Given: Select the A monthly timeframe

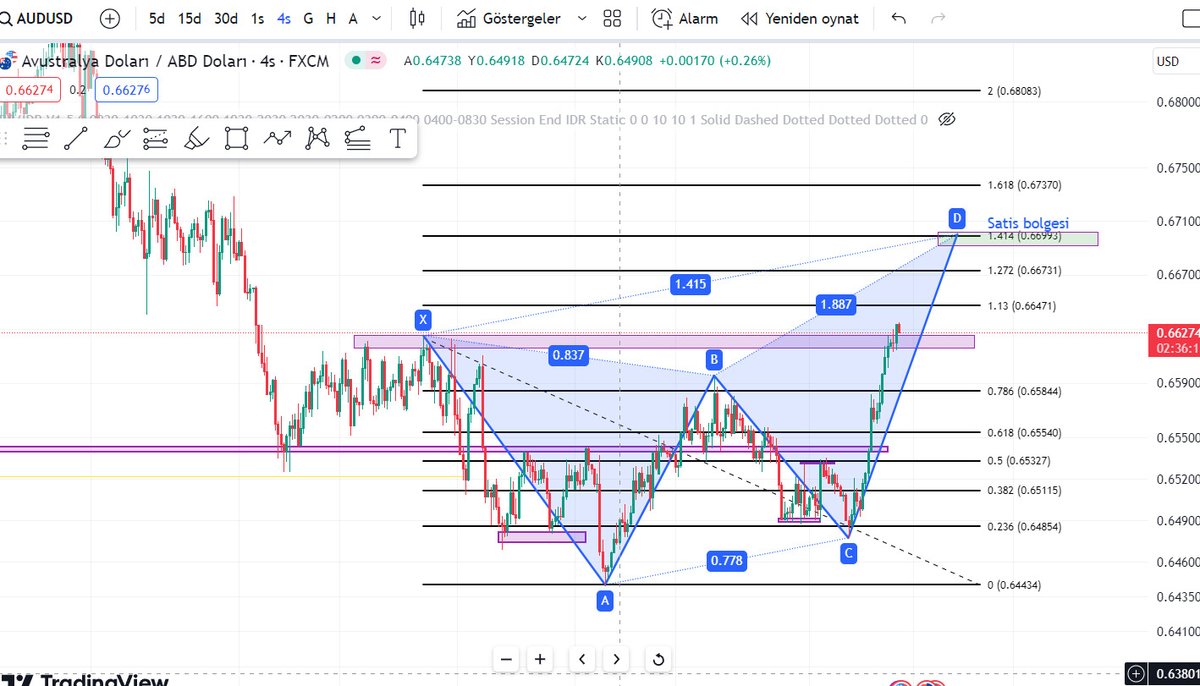Looking at the screenshot, I should [353, 18].
